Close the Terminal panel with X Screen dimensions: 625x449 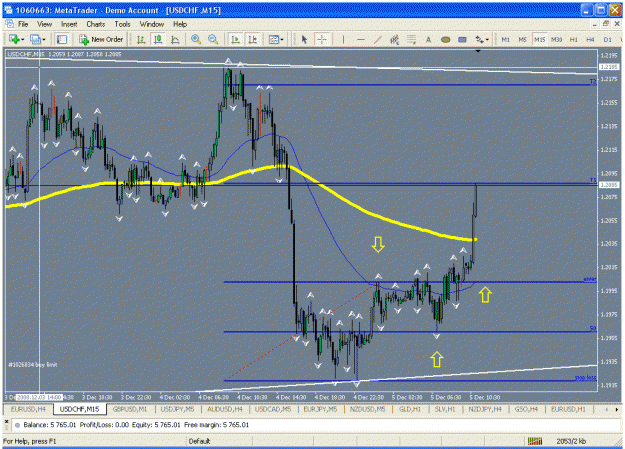click(x=6, y=421)
